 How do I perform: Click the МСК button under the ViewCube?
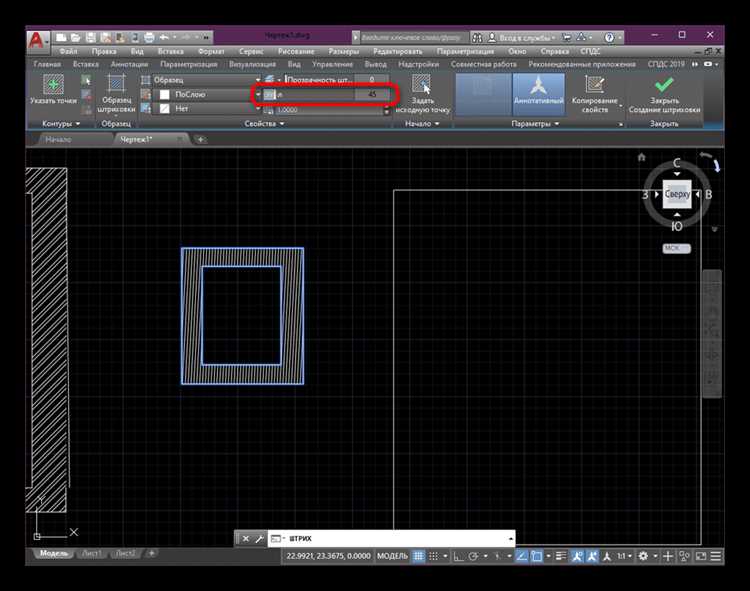(676, 249)
